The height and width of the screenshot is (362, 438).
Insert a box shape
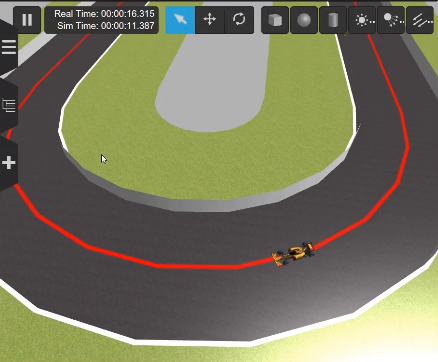point(275,20)
